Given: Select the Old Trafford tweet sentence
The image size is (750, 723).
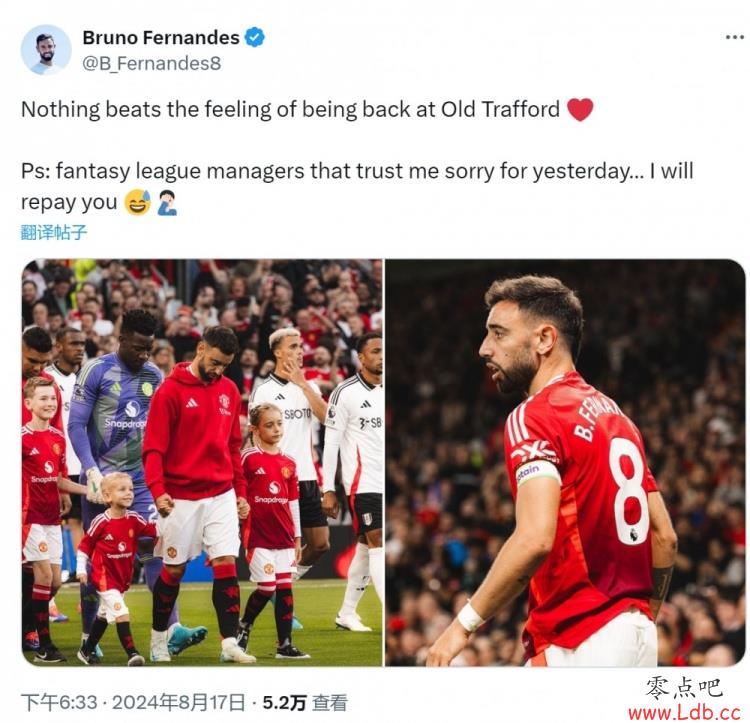Looking at the screenshot, I should (307, 110).
